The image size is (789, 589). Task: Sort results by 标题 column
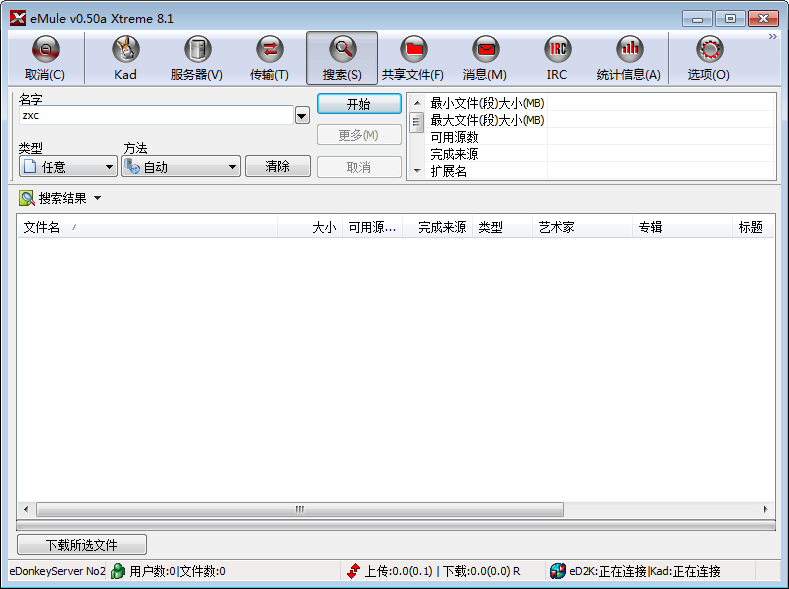(753, 227)
